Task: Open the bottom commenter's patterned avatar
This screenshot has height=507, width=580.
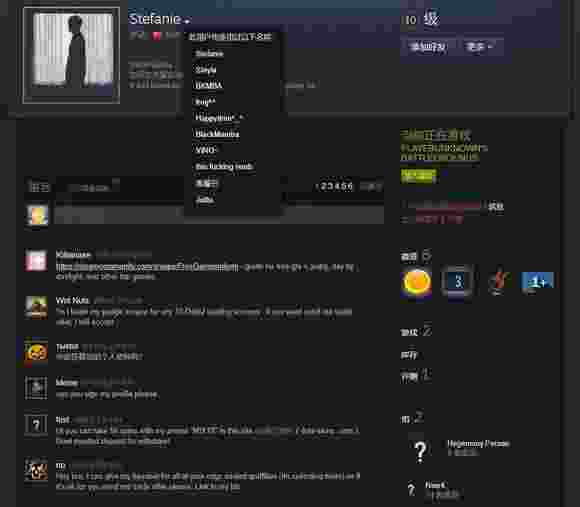Action: point(36,470)
